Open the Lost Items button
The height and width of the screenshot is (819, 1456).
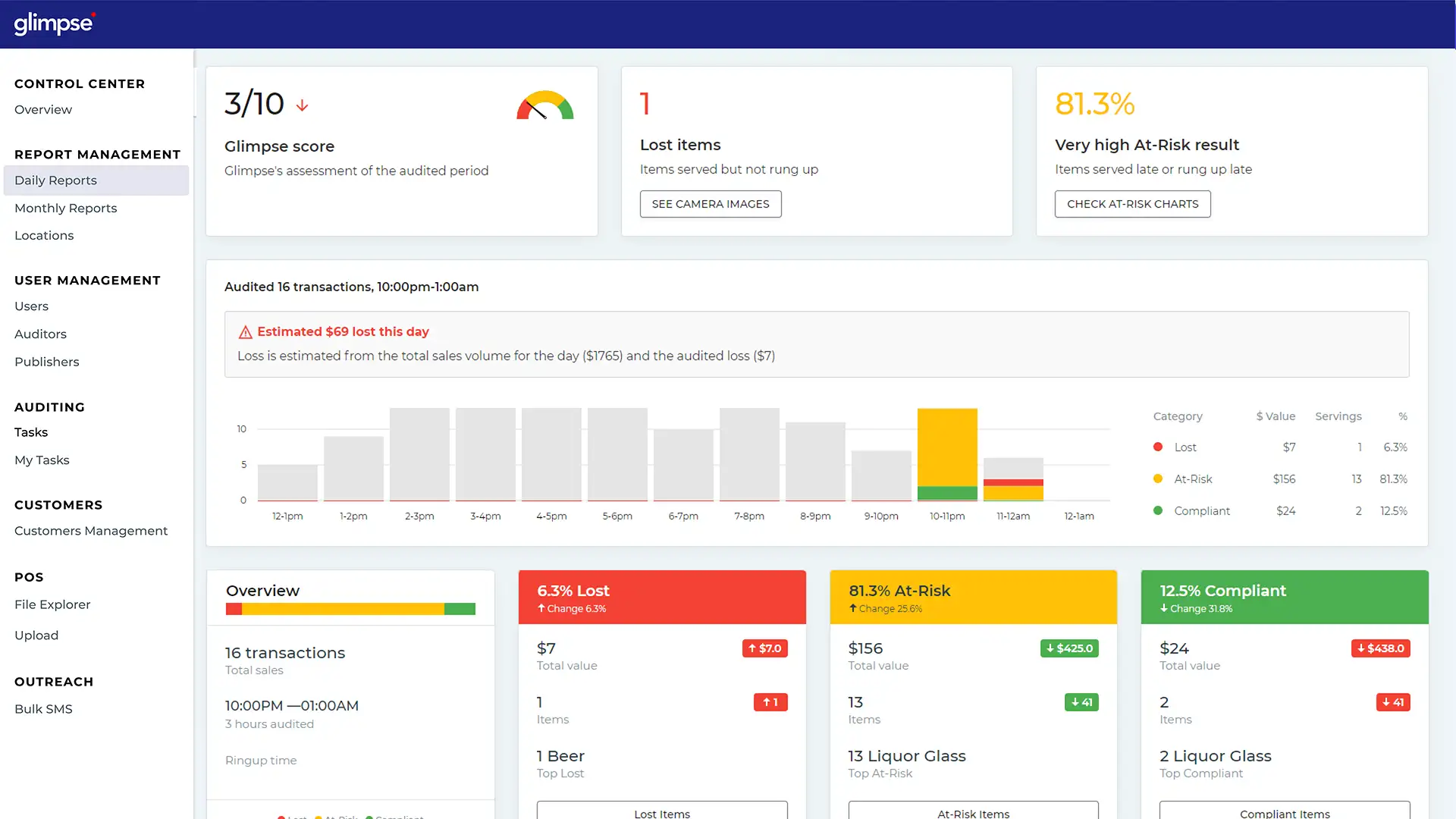pyautogui.click(x=661, y=811)
